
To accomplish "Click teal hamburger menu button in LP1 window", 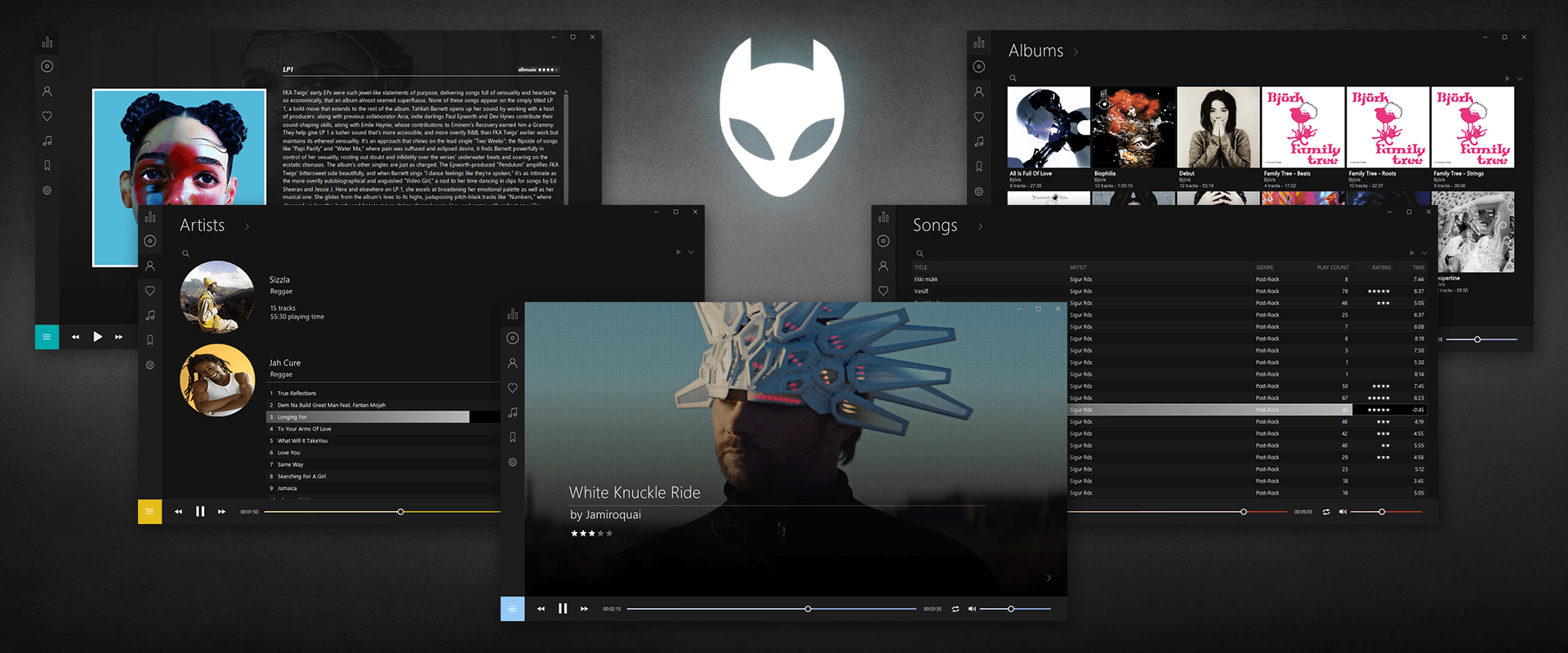I will [x=47, y=337].
